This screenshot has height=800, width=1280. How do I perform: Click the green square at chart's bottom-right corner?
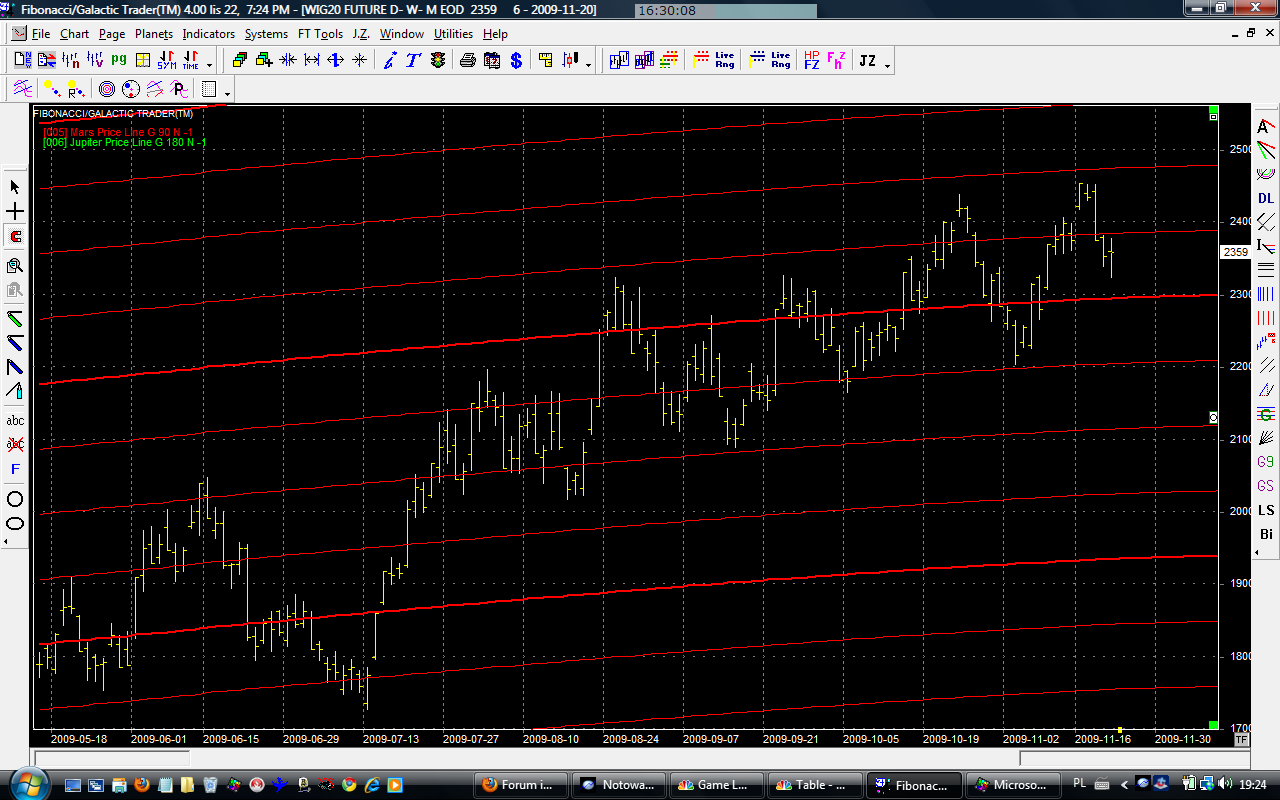point(1213,725)
